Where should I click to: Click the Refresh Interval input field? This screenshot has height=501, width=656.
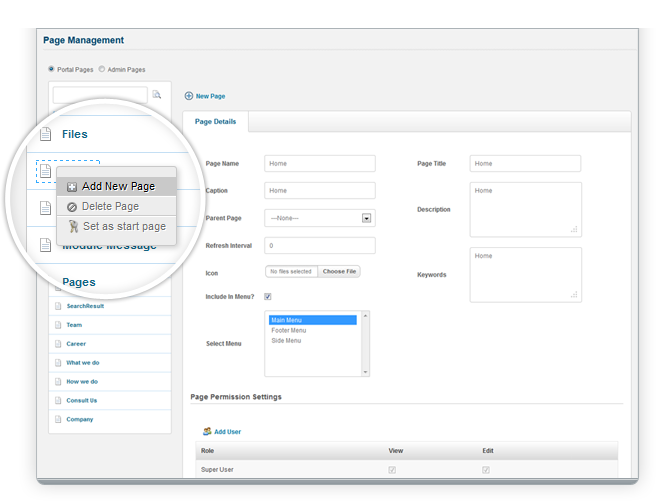[x=320, y=245]
